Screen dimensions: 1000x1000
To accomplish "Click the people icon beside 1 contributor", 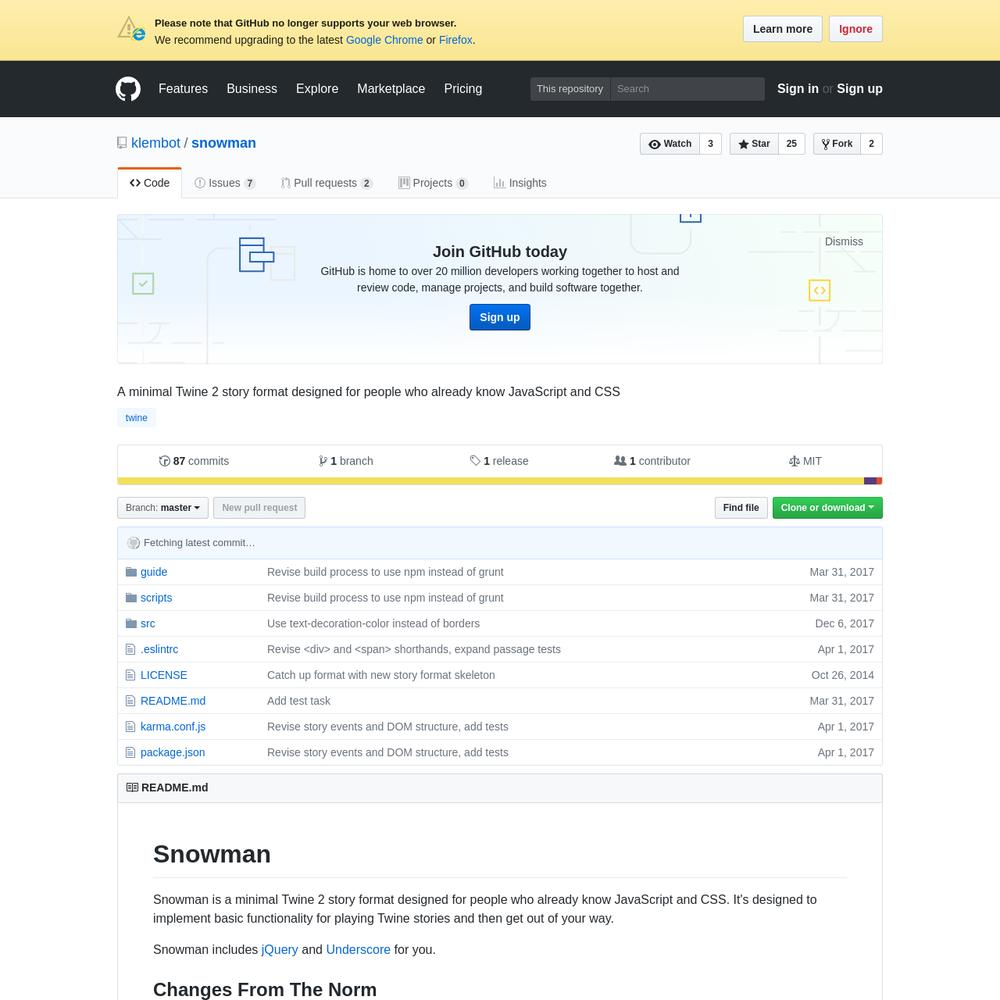I will pyautogui.click(x=620, y=460).
